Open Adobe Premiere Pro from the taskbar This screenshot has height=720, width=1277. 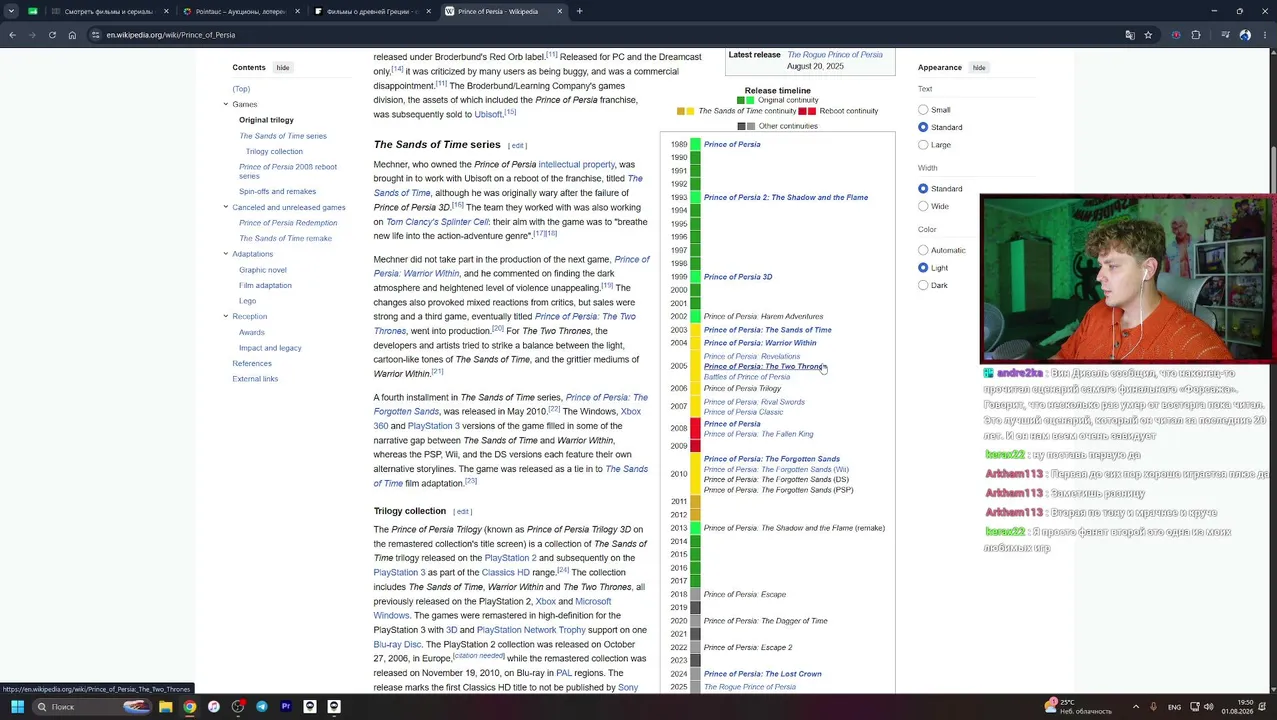click(x=286, y=706)
